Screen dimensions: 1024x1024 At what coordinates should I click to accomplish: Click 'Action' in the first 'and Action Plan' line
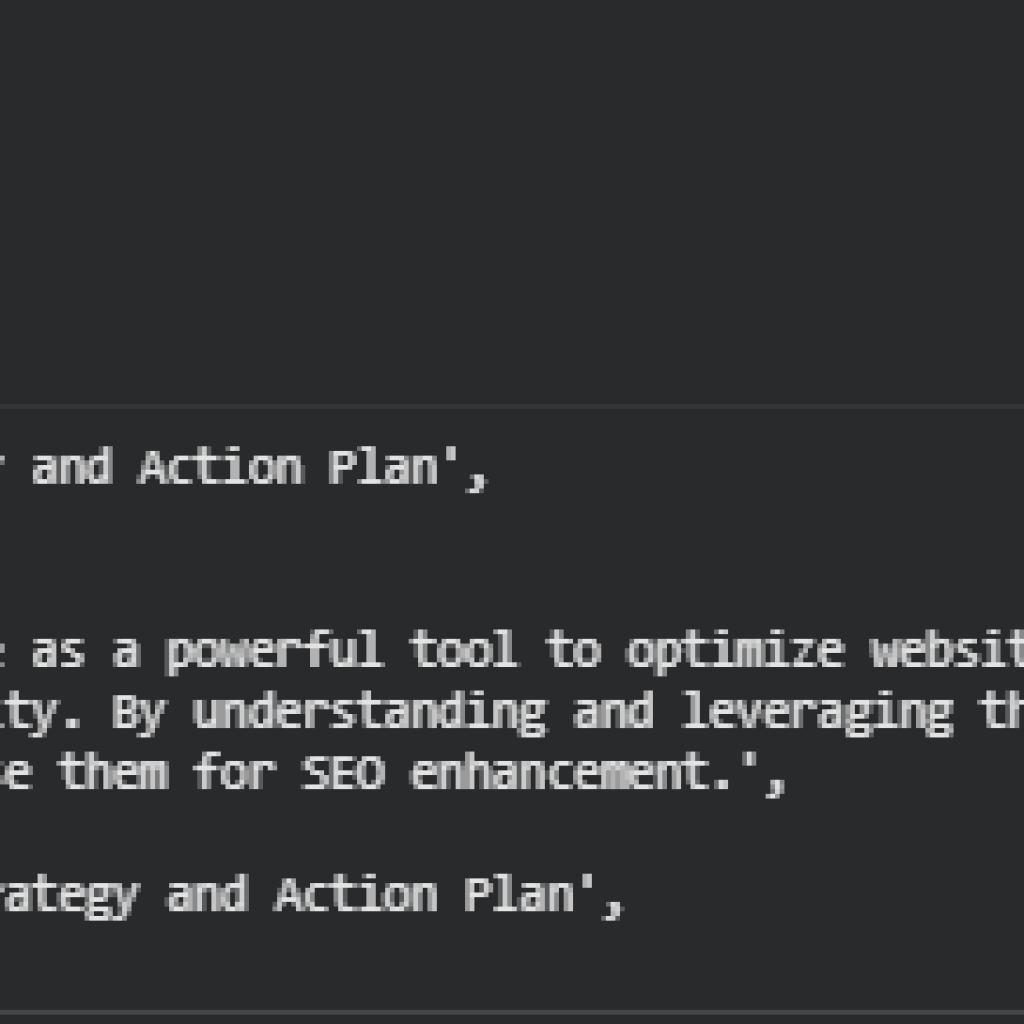pyautogui.click(x=220, y=467)
